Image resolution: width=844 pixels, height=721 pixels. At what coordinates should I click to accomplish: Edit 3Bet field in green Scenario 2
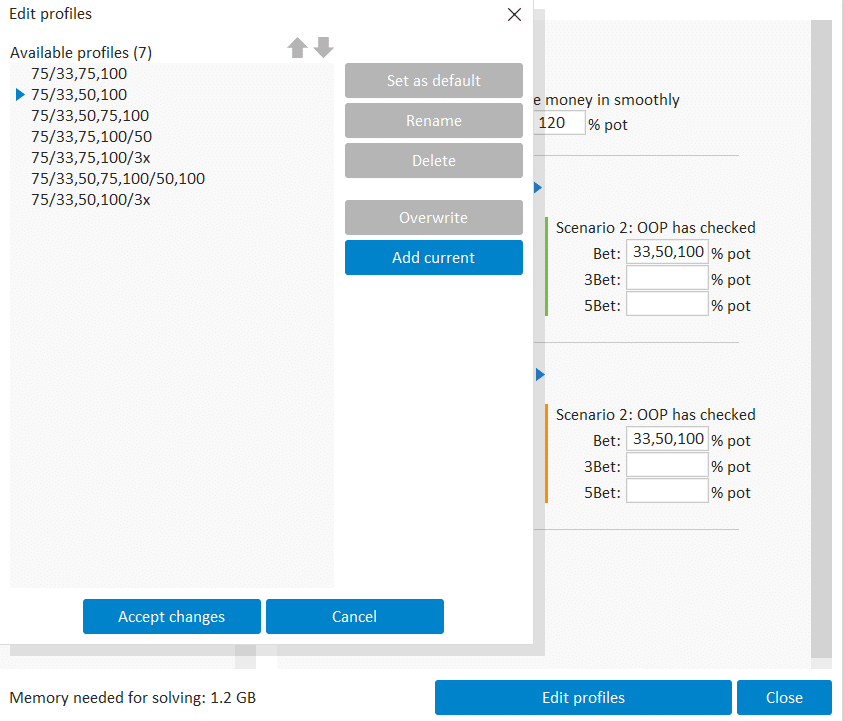click(667, 278)
